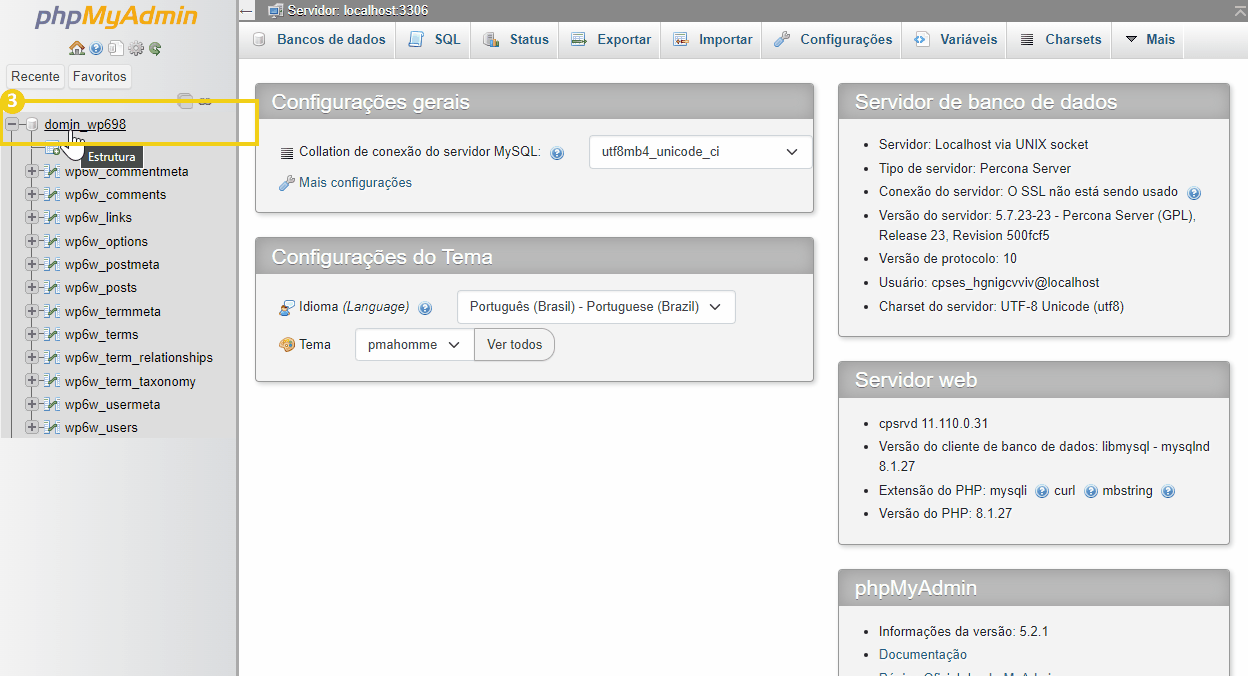The width and height of the screenshot is (1248, 676).
Task: Open the Mais dropdown menu
Action: pos(1150,40)
